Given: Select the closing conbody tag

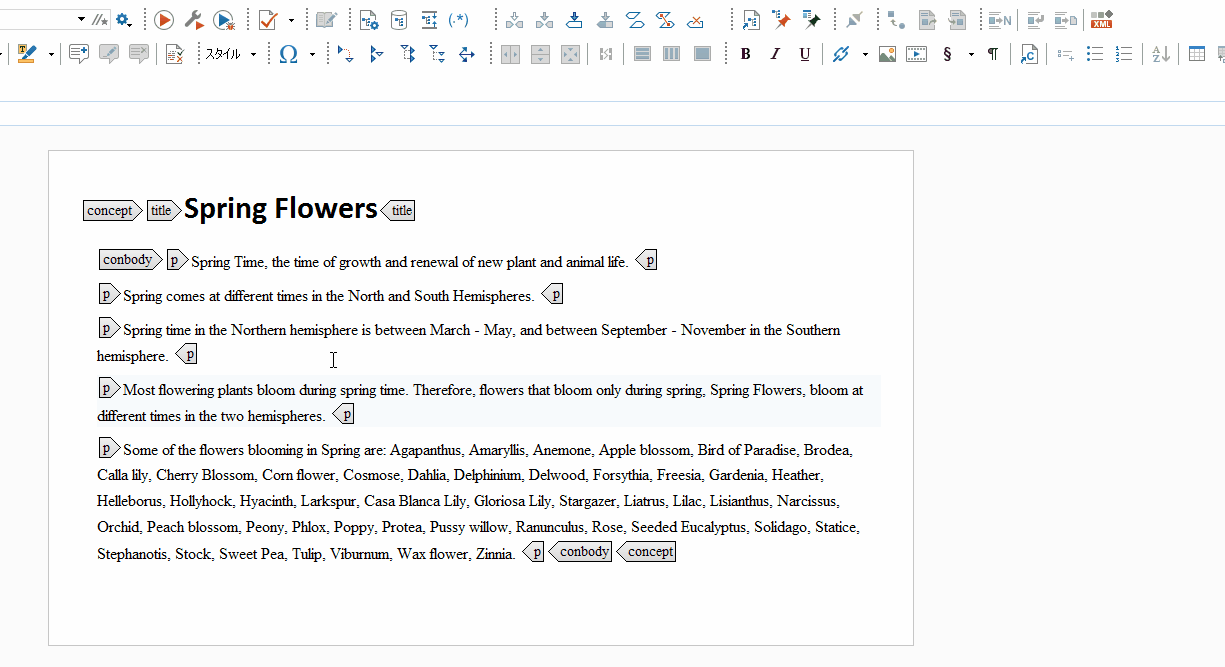Looking at the screenshot, I should 580,552.
